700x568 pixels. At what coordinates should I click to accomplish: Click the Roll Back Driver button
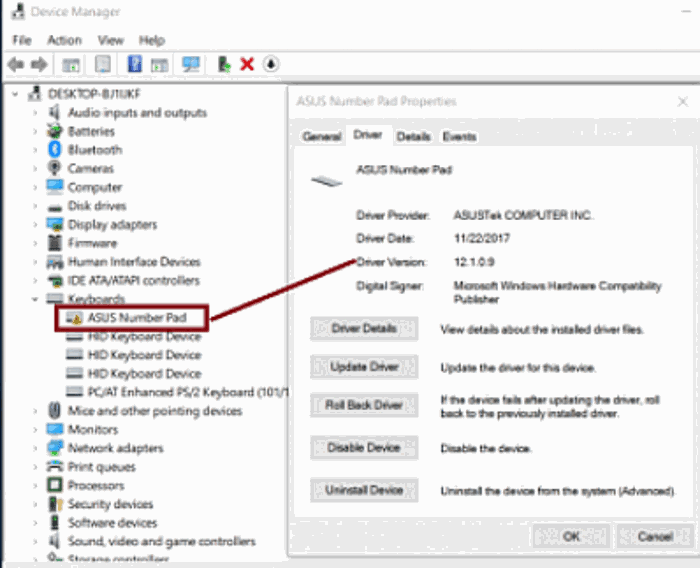[364, 405]
